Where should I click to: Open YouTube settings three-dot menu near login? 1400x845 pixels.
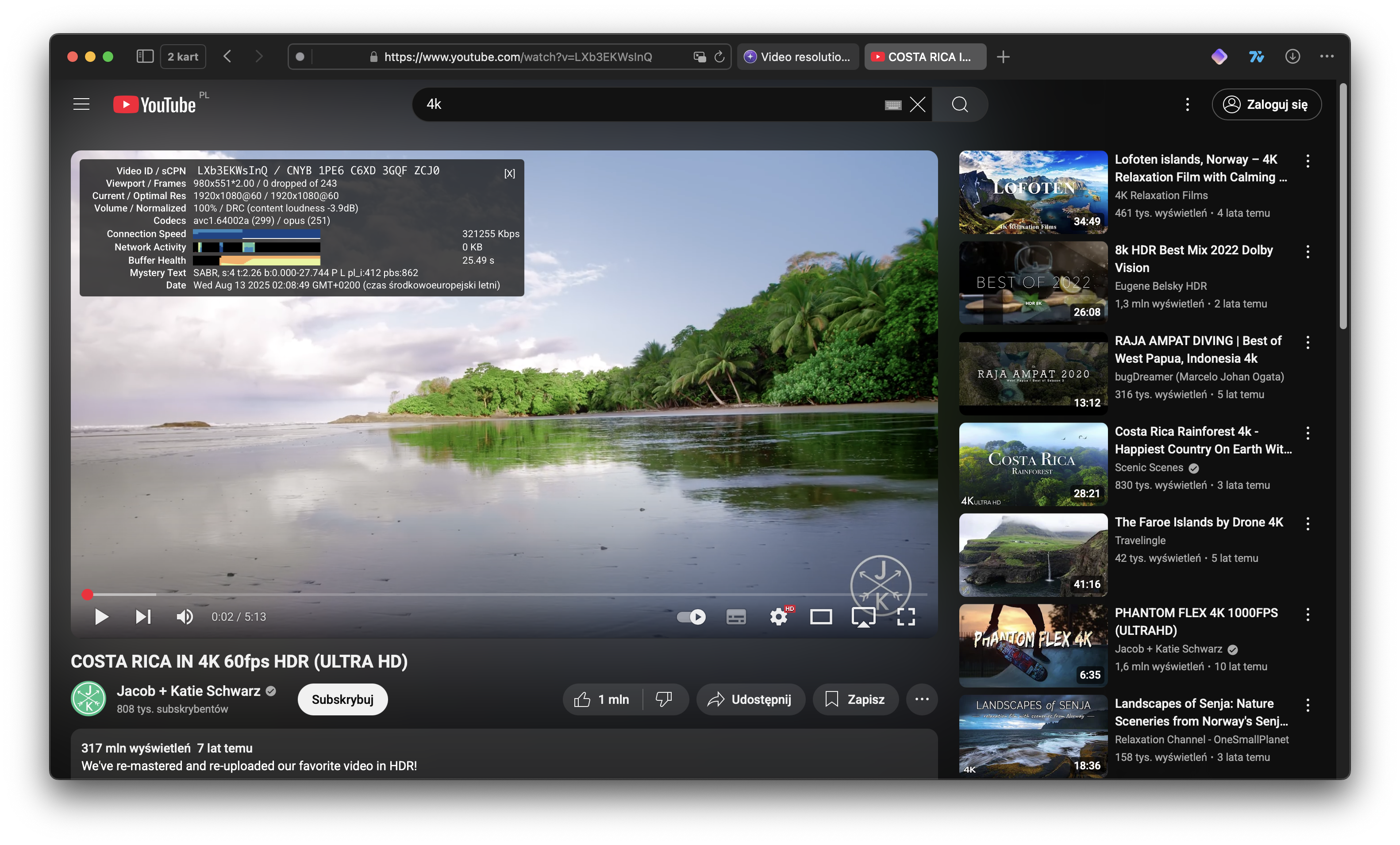click(x=1187, y=104)
